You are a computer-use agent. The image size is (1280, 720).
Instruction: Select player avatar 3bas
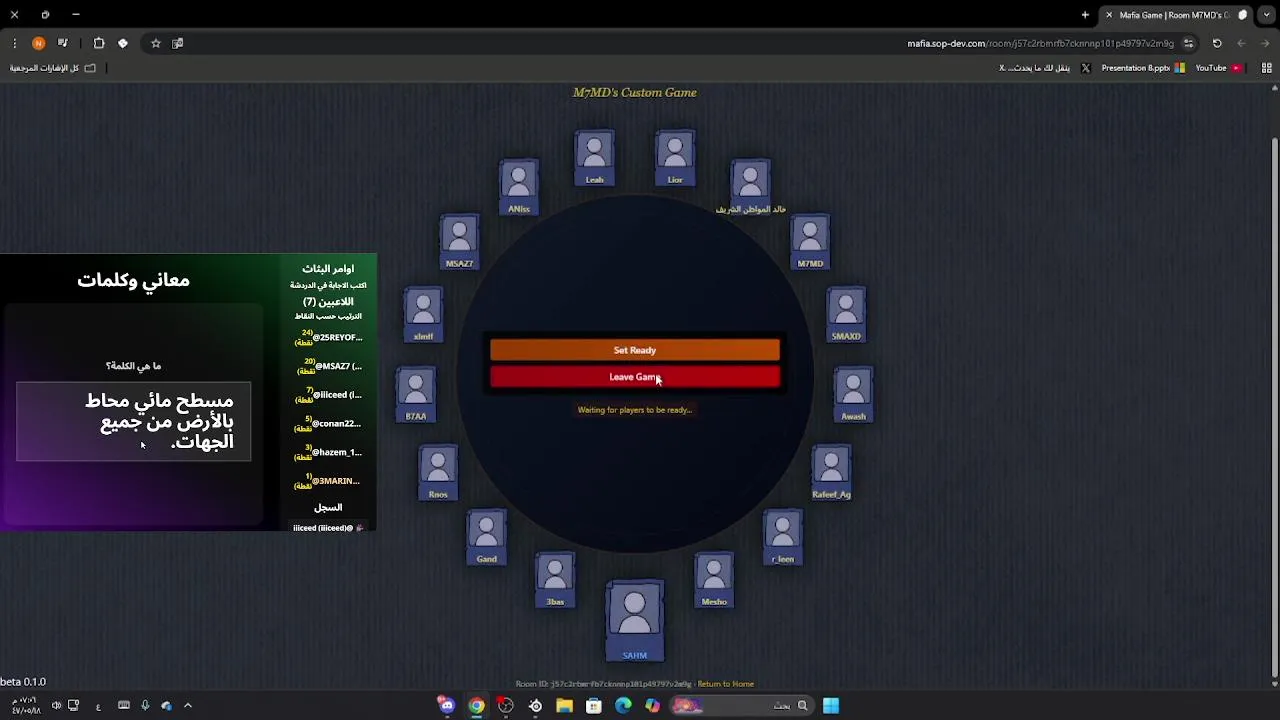point(555,580)
